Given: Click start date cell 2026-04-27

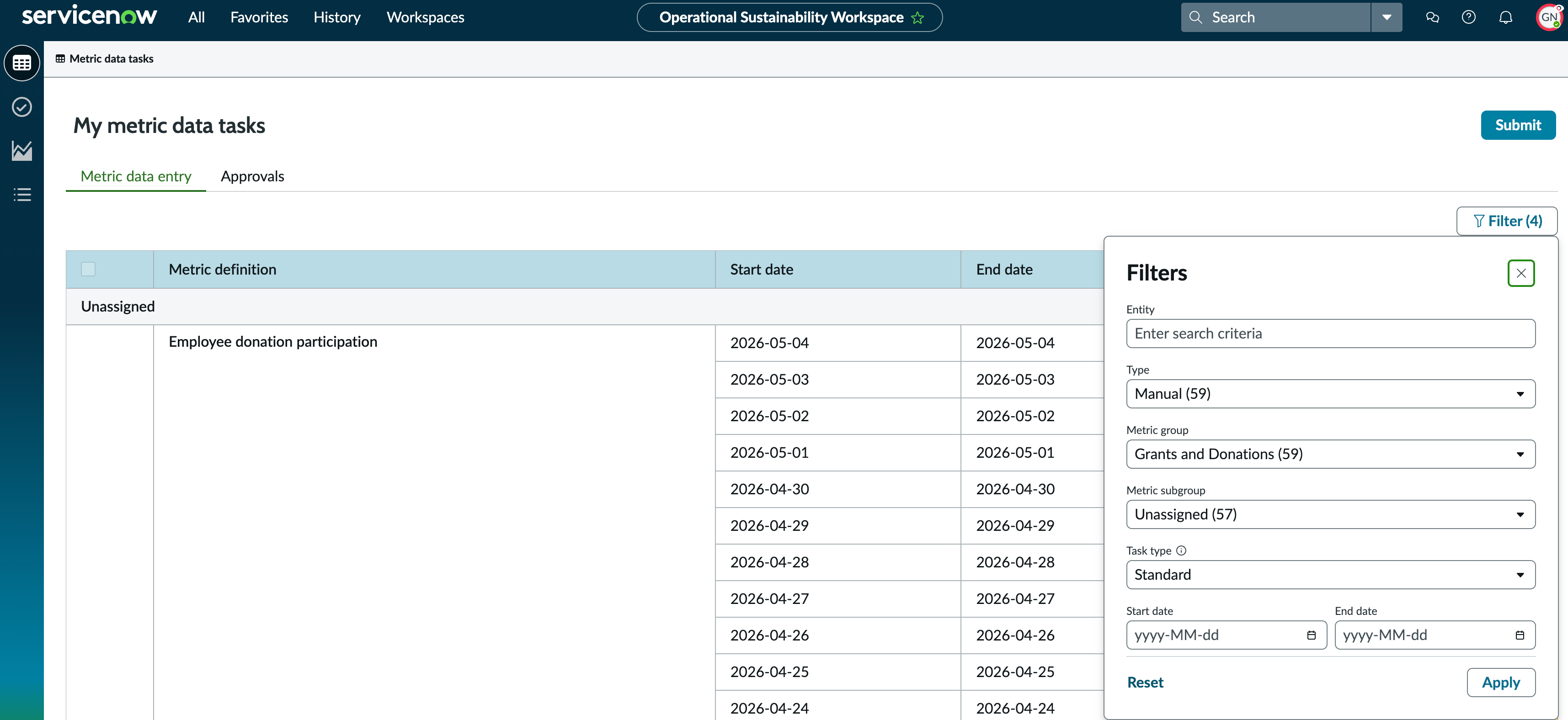Looking at the screenshot, I should tap(837, 599).
